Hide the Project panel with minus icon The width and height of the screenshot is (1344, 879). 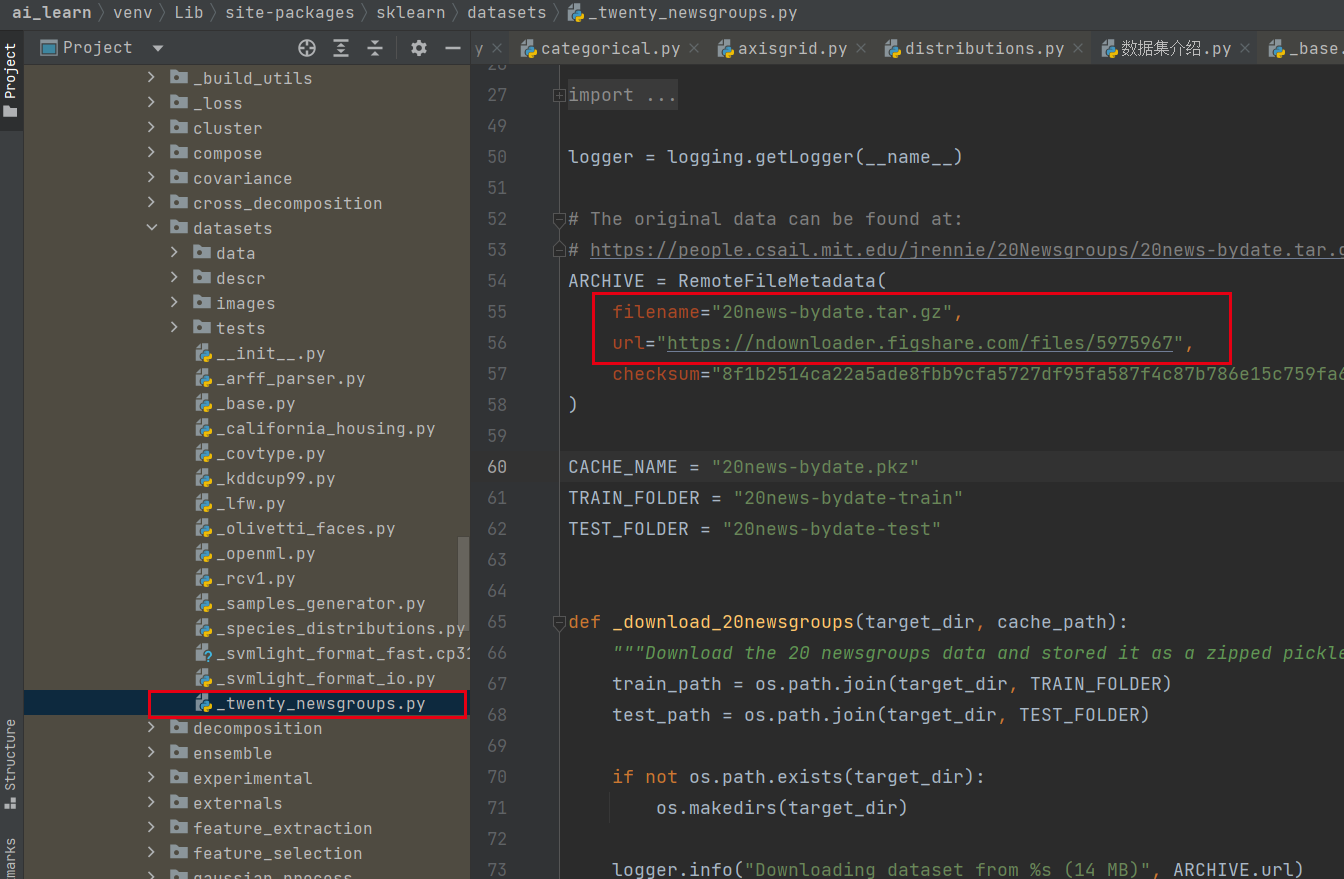click(x=452, y=48)
